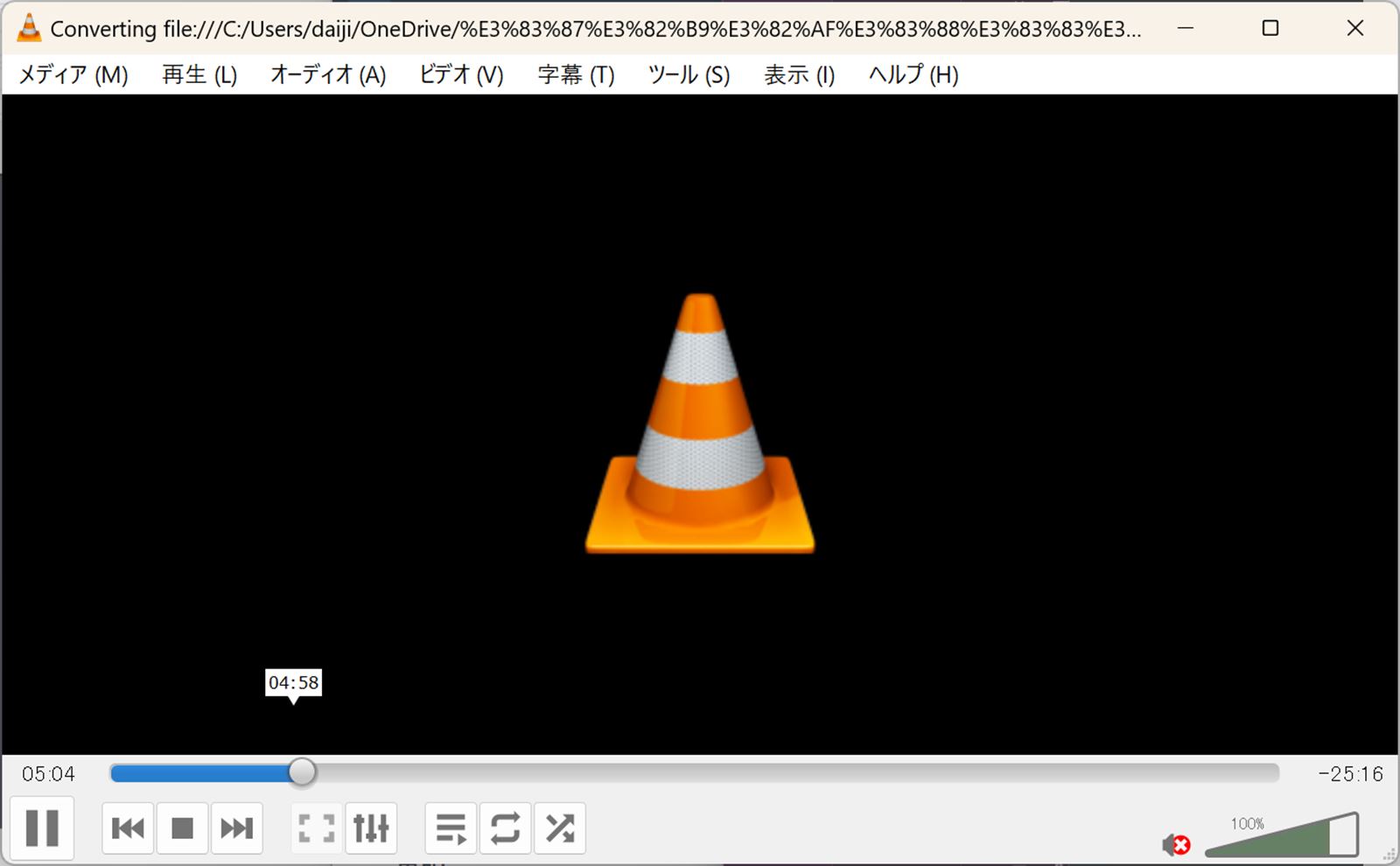Skip to previous media track
Image resolution: width=1400 pixels, height=866 pixels.
pos(128,828)
